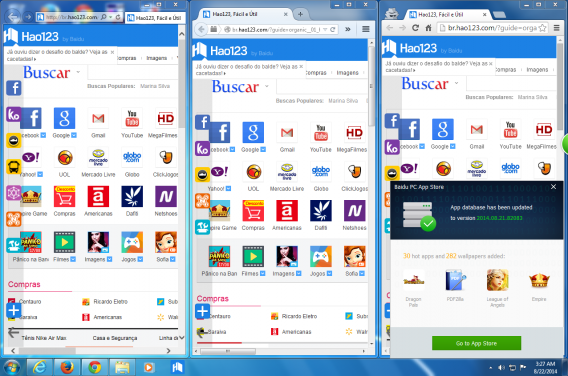Open Firefox toolbar overflow chevron
Image resolution: width=568 pixels, height=376 pixels.
point(348,29)
